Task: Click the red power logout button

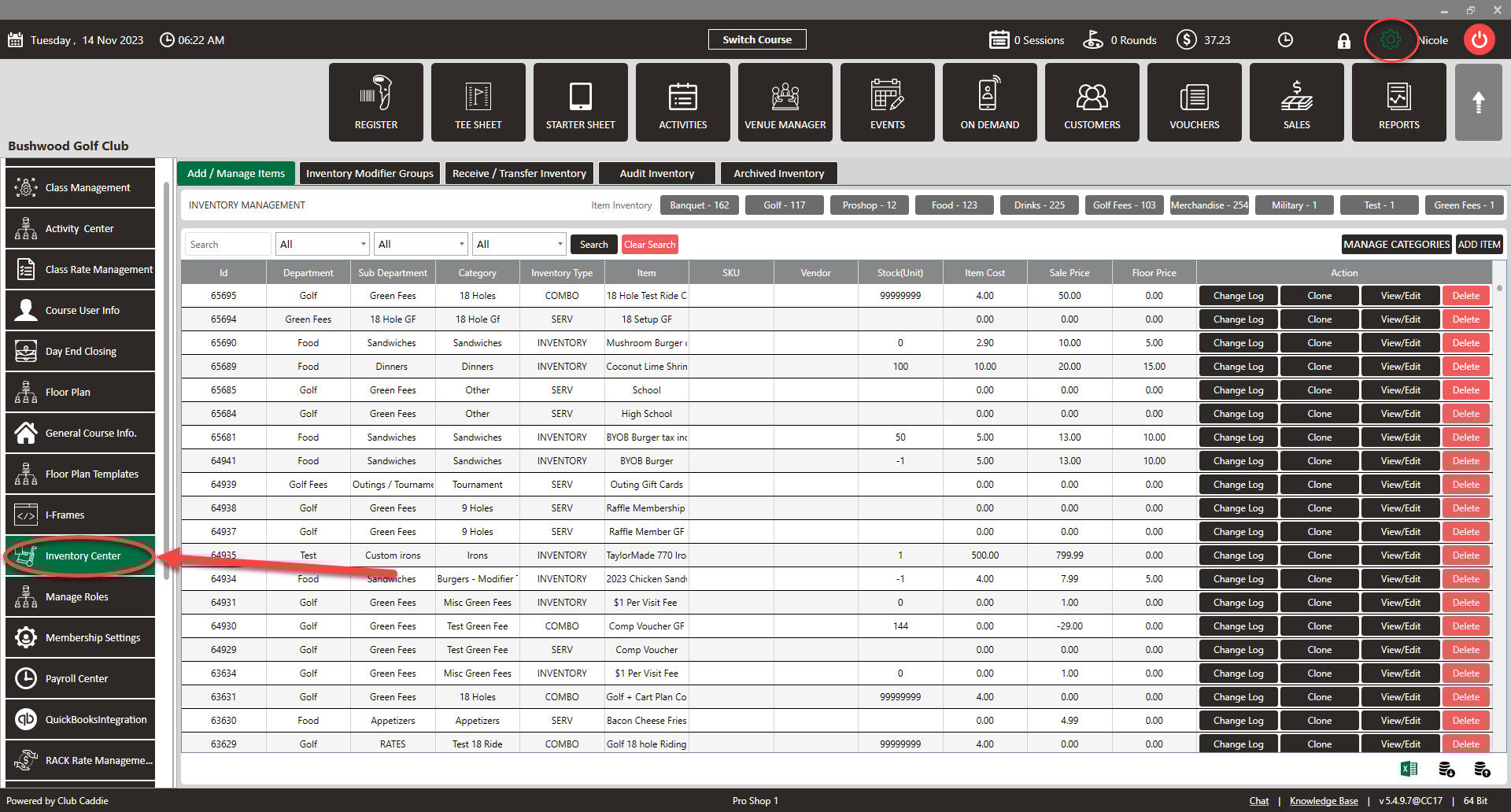Action: pos(1480,39)
